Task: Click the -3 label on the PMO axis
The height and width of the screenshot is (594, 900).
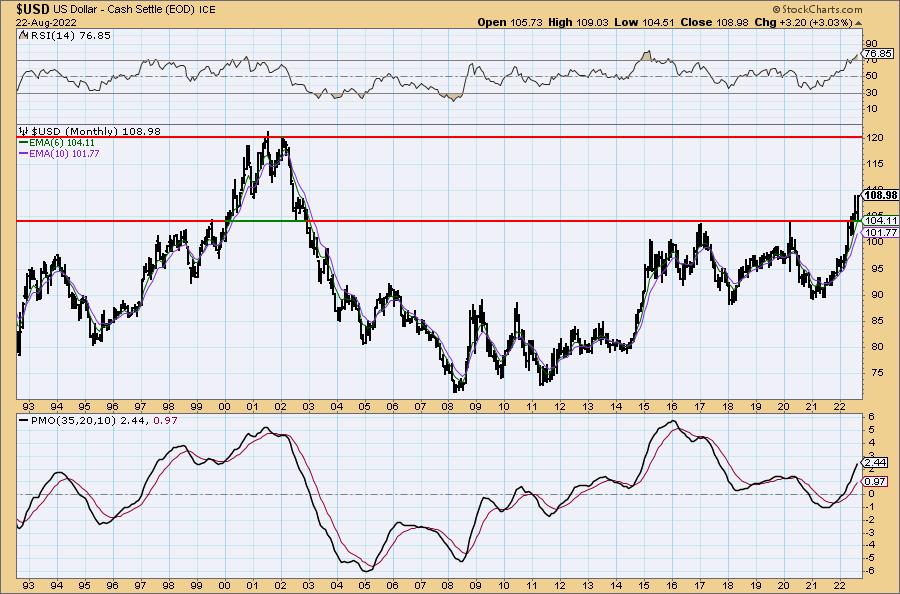Action: [x=870, y=532]
